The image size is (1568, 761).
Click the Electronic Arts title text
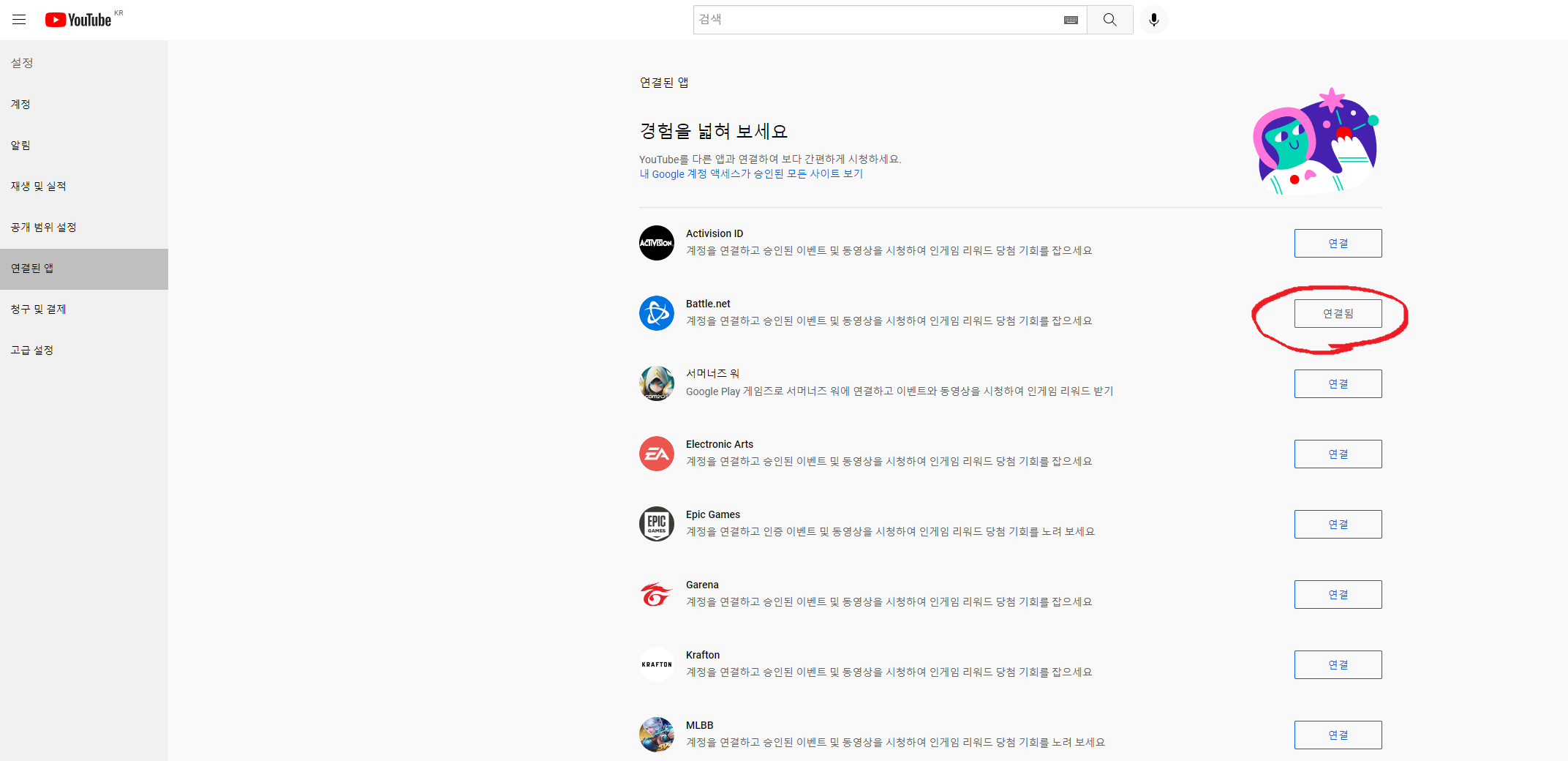tap(720, 444)
